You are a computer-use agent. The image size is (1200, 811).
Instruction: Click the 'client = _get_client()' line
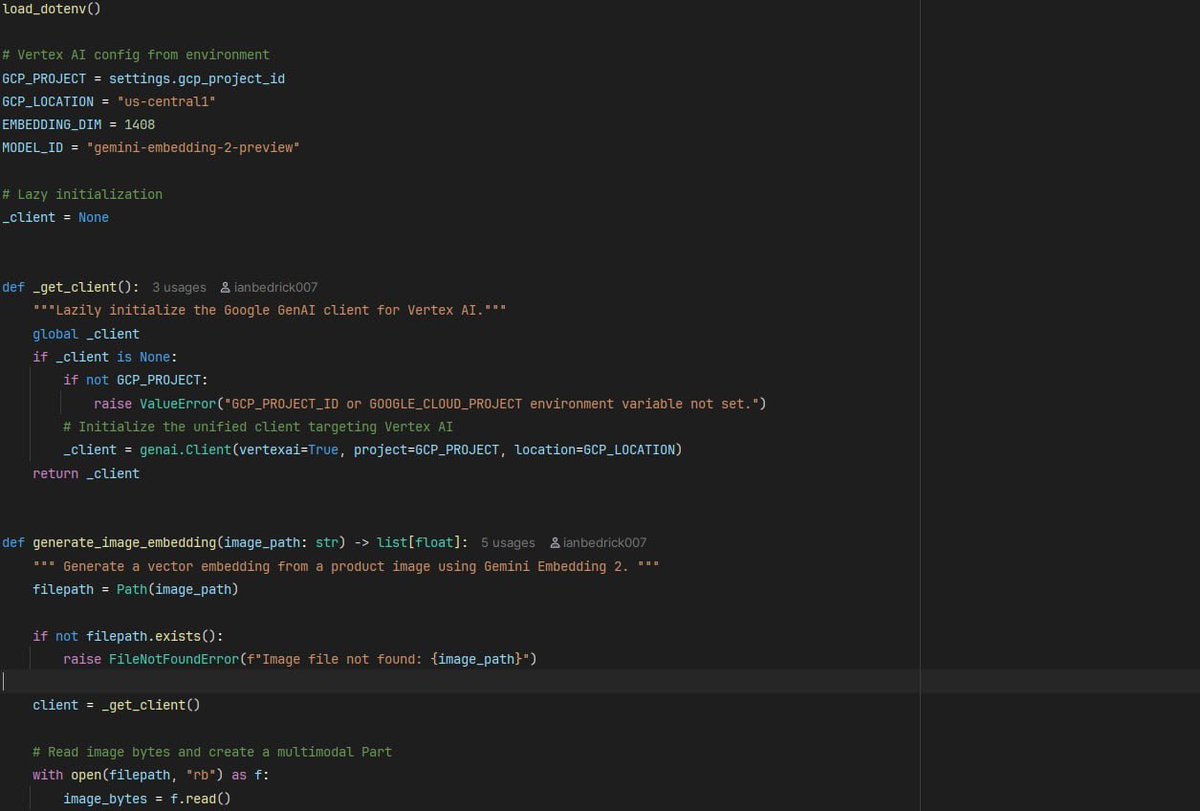coord(117,705)
